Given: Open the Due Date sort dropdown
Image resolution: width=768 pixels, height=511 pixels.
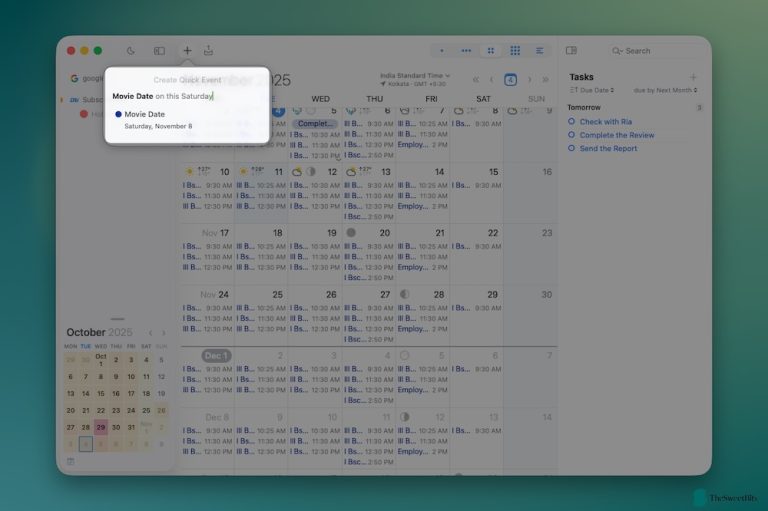Looking at the screenshot, I should tap(592, 90).
